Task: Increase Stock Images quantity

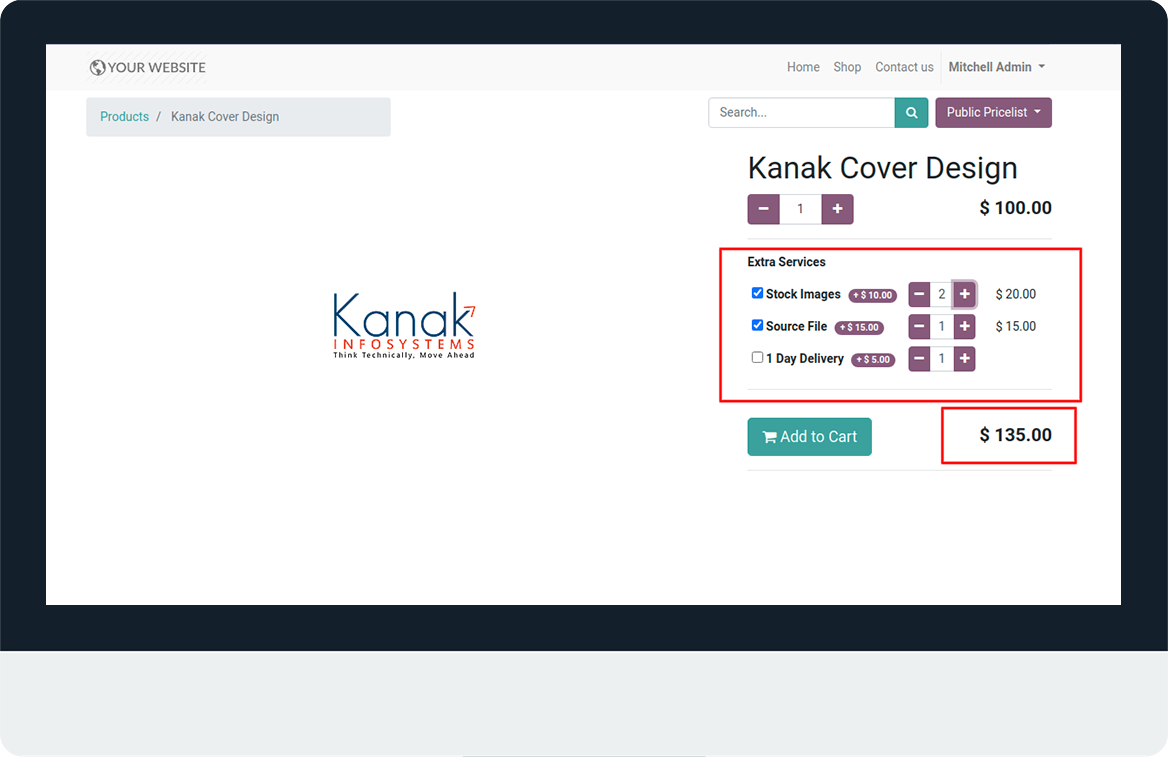Action: (965, 294)
